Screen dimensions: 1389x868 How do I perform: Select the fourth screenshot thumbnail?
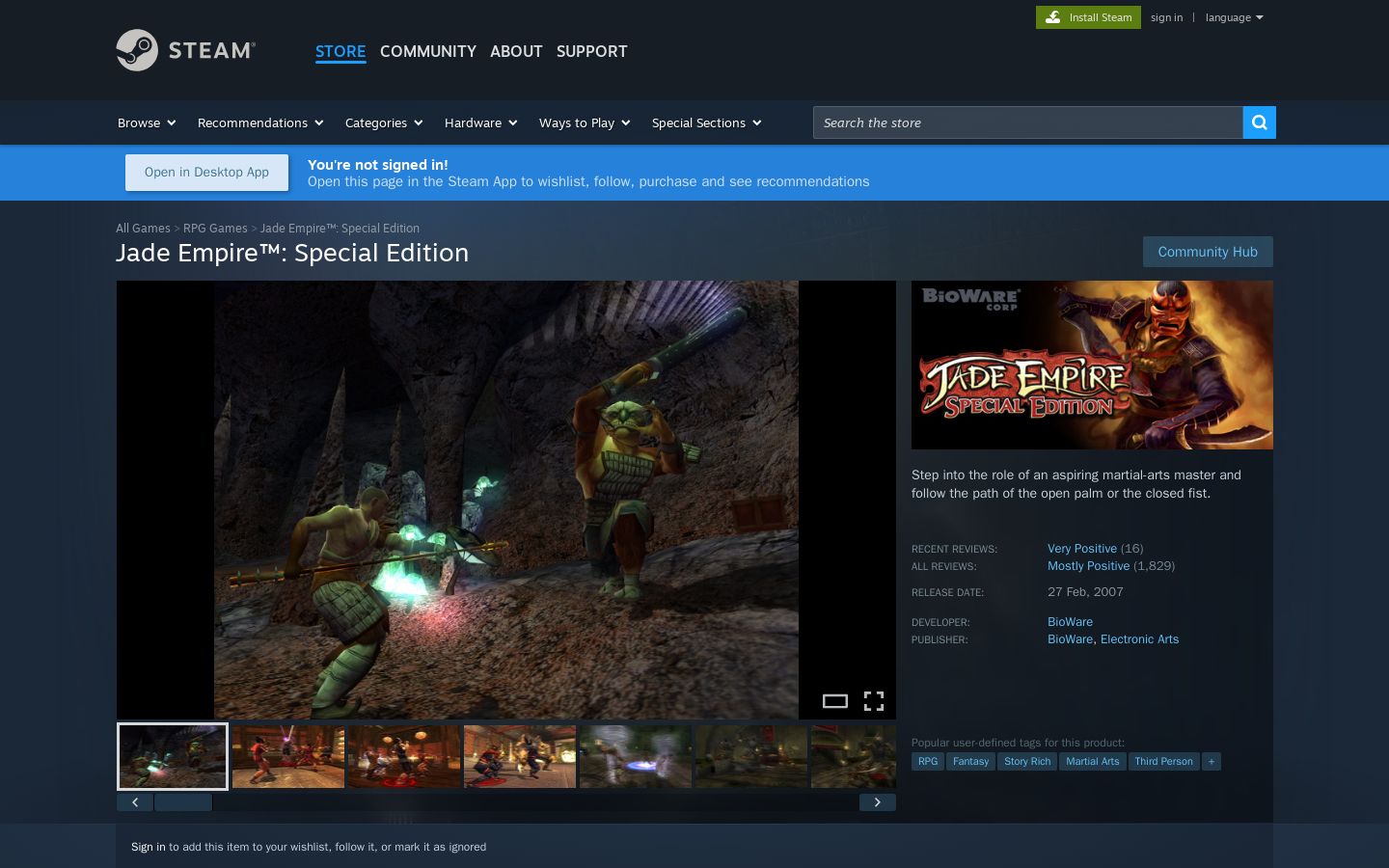520,757
